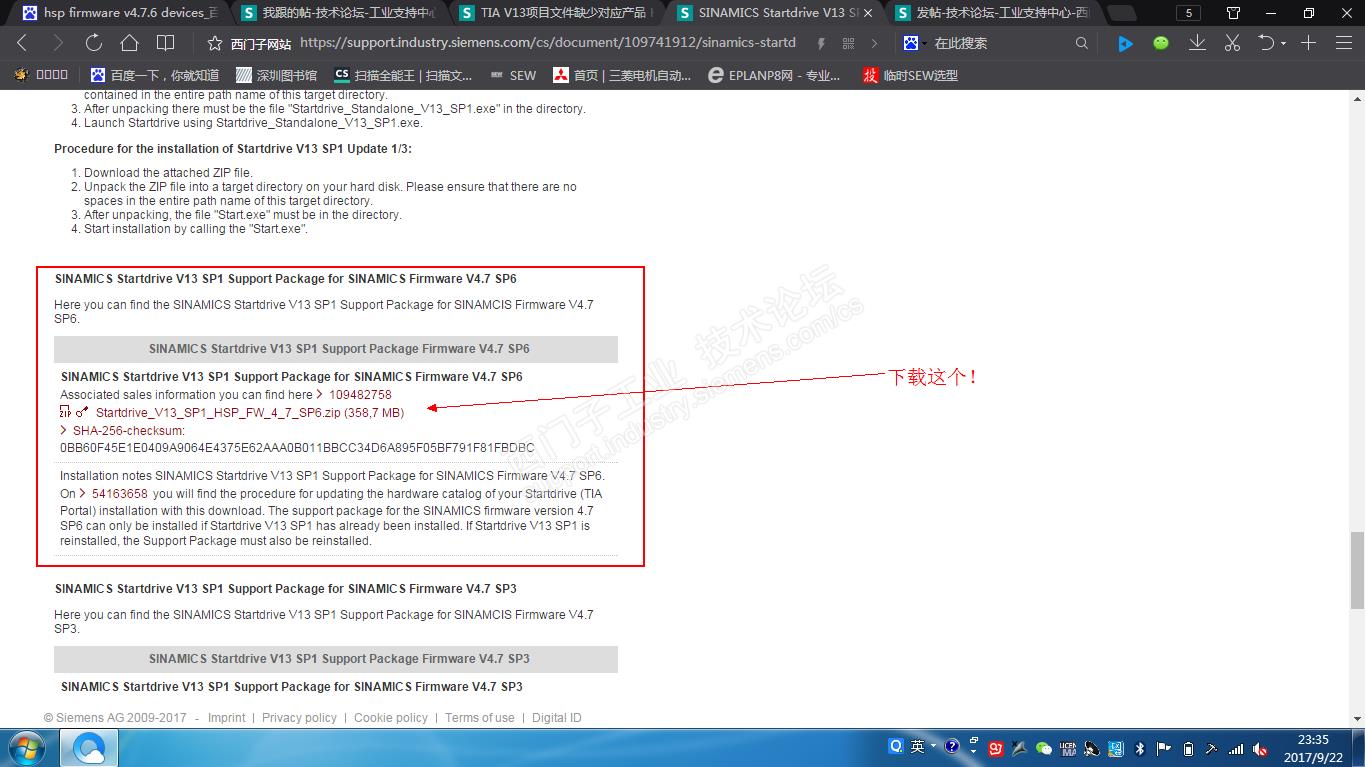Click the license manager tray icon
Viewport: 1365px width, 767px height.
pos(1068,748)
